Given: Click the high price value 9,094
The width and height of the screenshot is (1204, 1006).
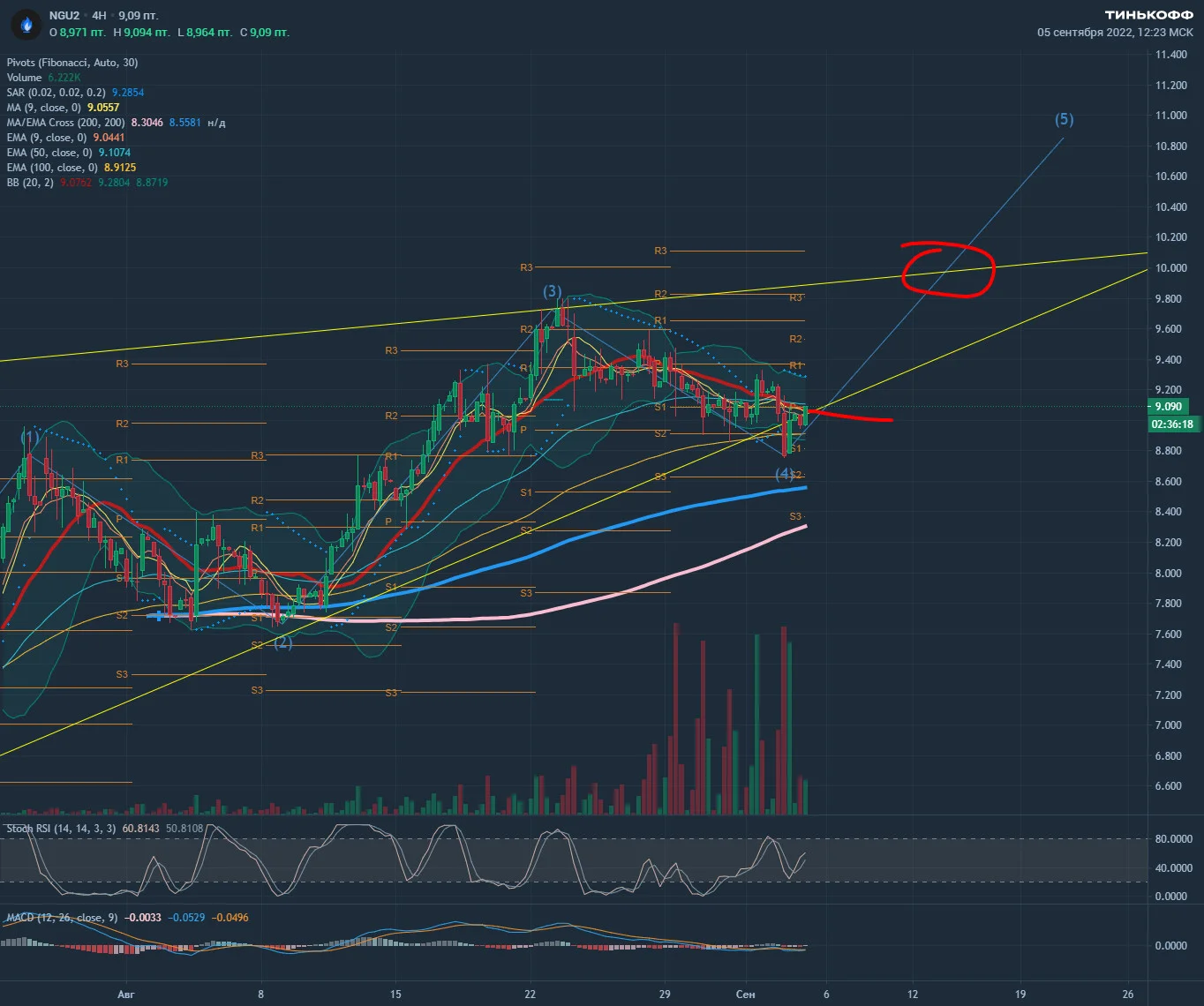Looking at the screenshot, I should (146, 33).
